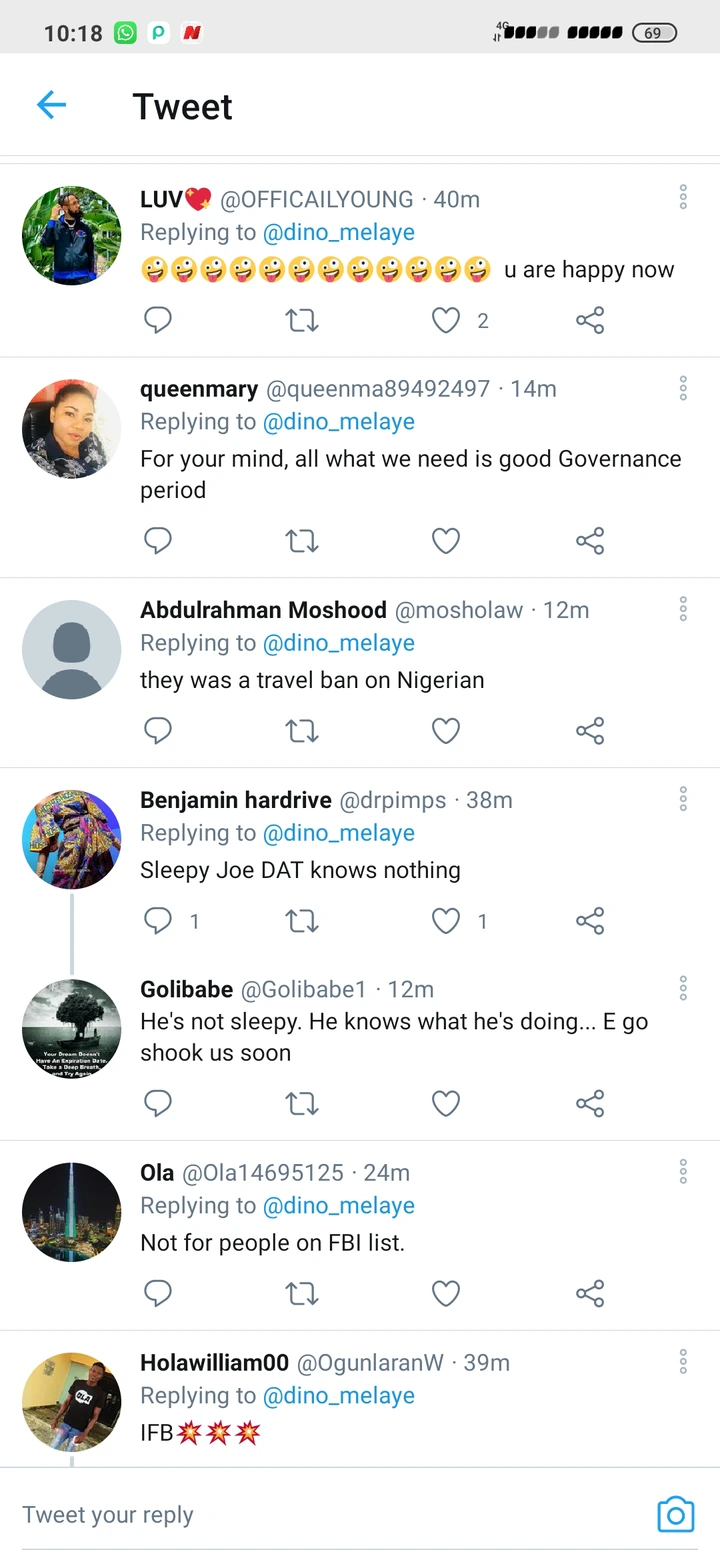
Task: Like Abdulrahman Moshood's tweet
Action: point(445,731)
